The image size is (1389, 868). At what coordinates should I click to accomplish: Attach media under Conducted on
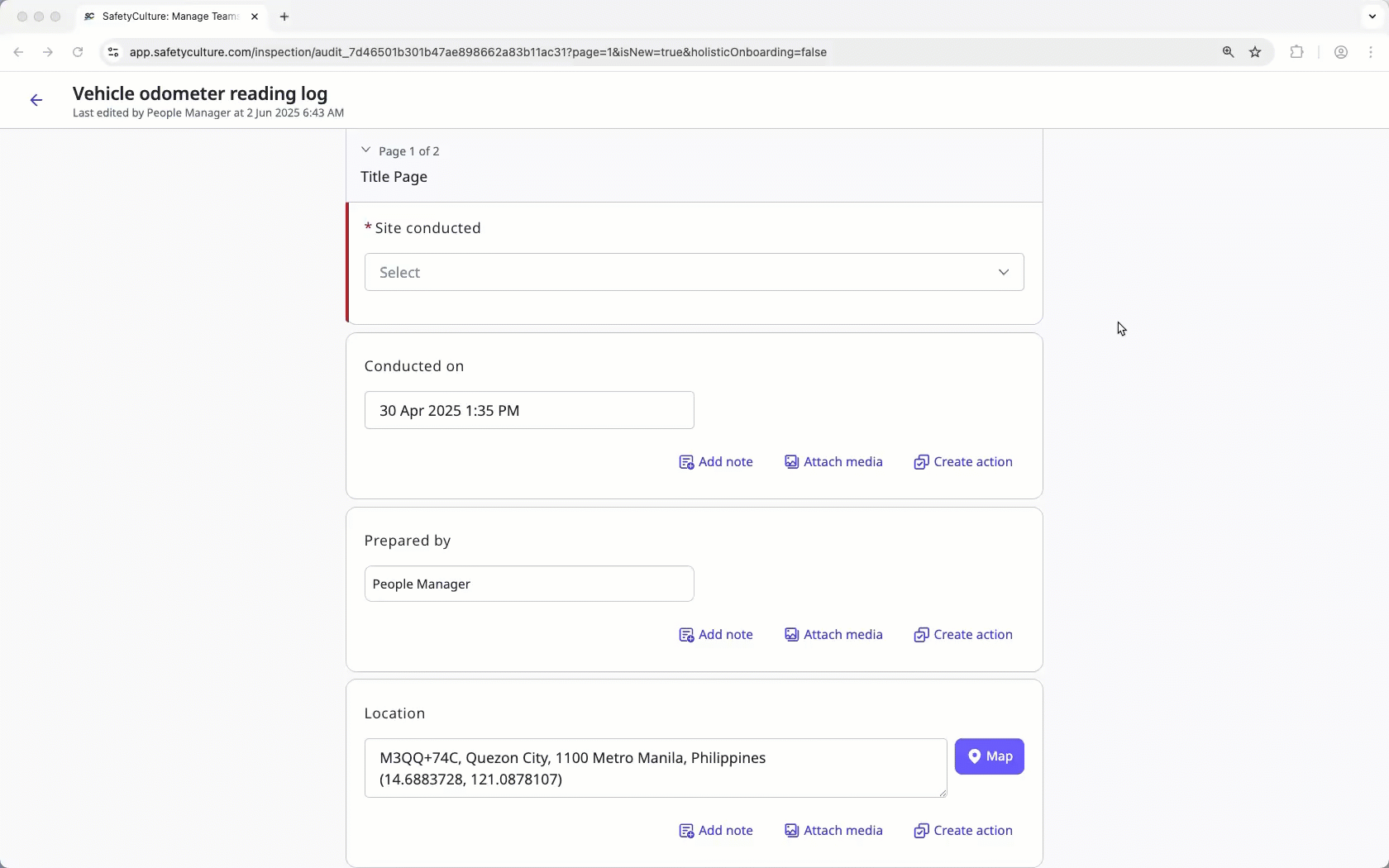[x=833, y=462]
